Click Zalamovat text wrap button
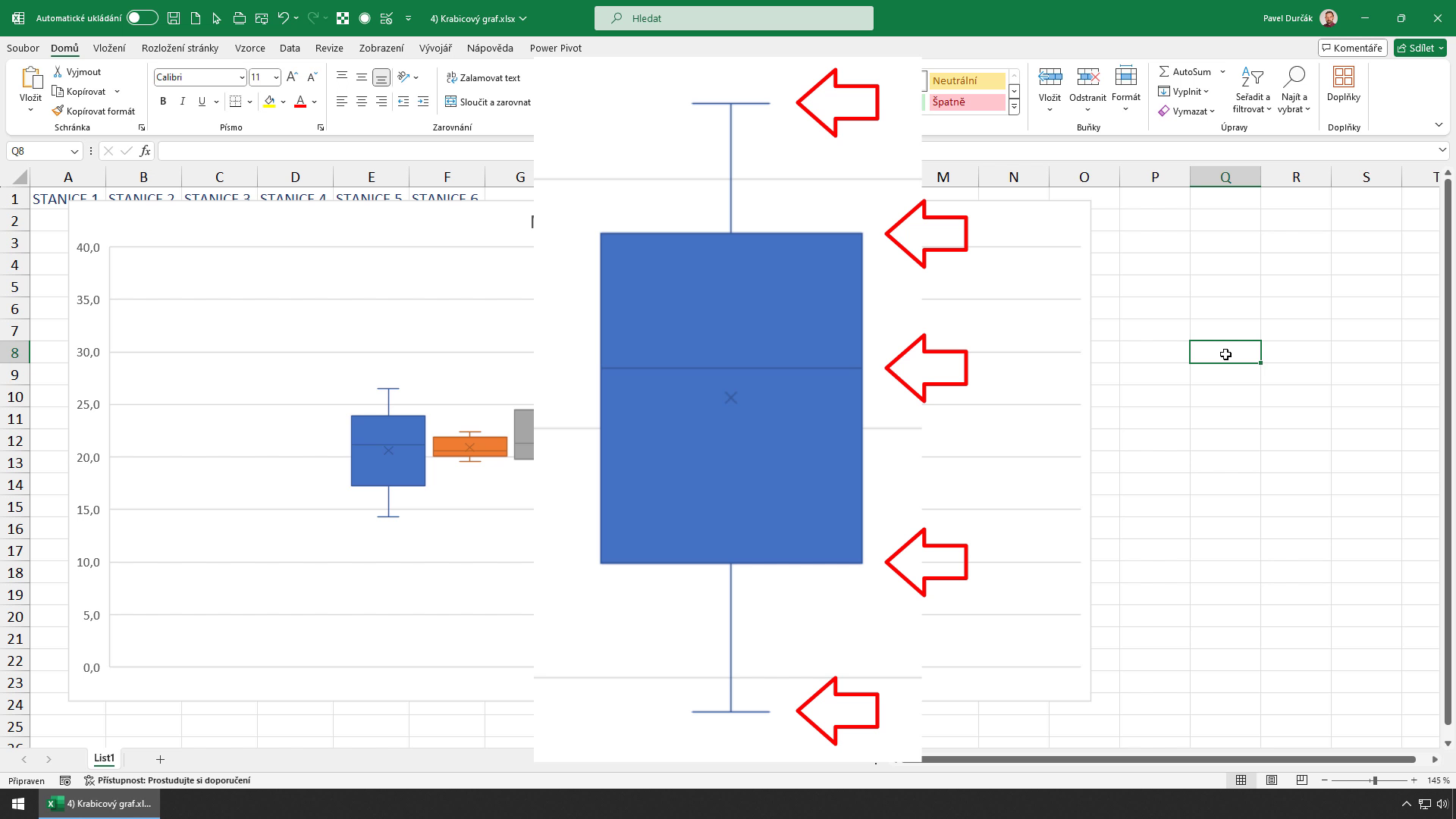The image size is (1456, 819). [483, 77]
